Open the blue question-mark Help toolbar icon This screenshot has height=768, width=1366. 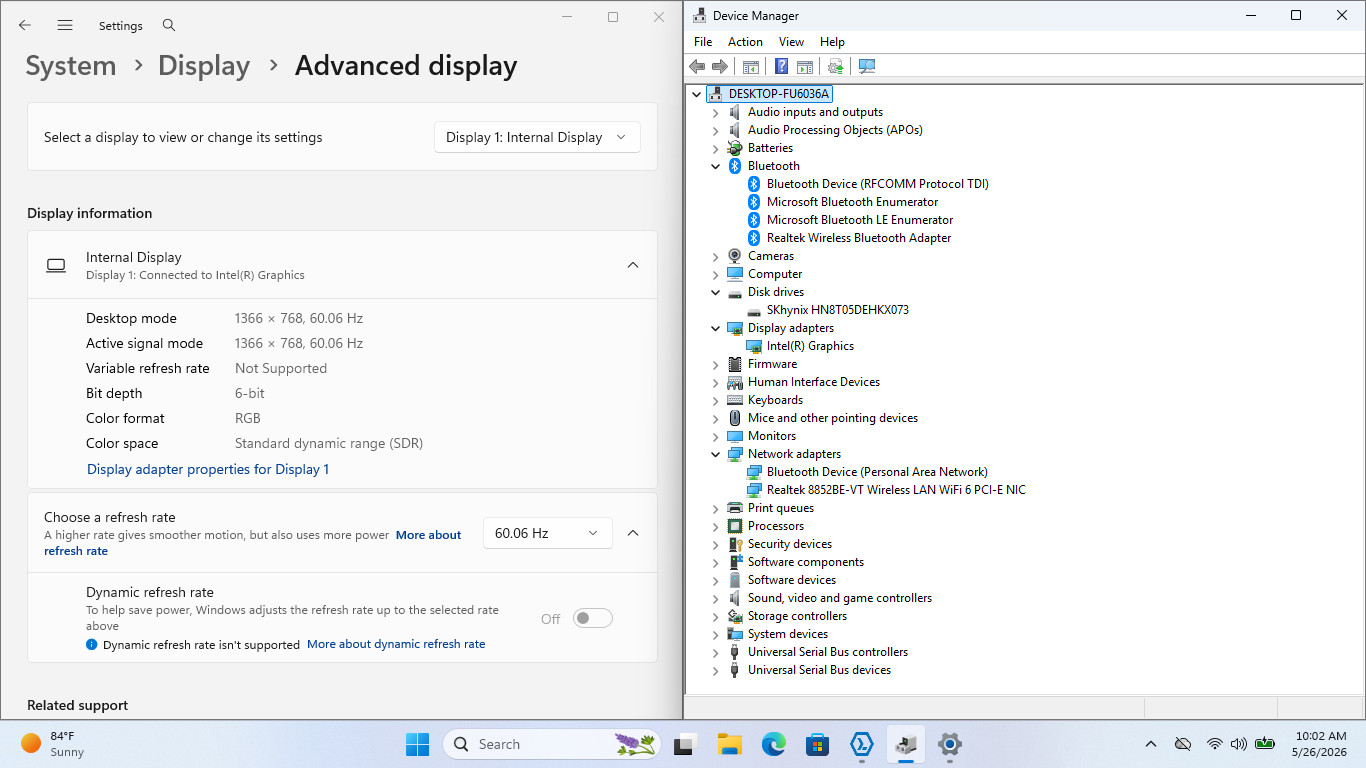(782, 66)
